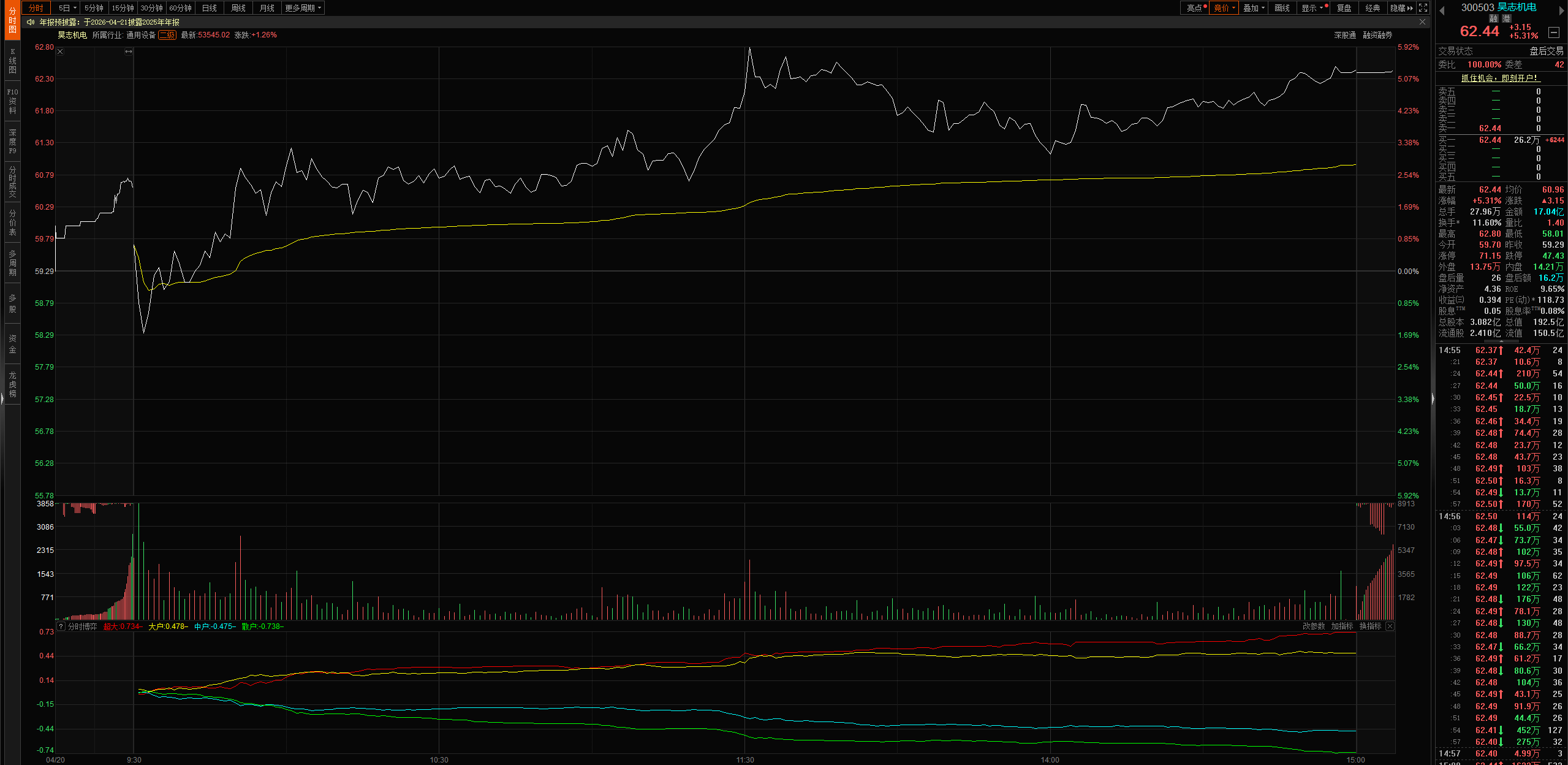The height and width of the screenshot is (765, 1568).
Task: Open the 叠加 overlay dropdown
Action: [x=1254, y=8]
